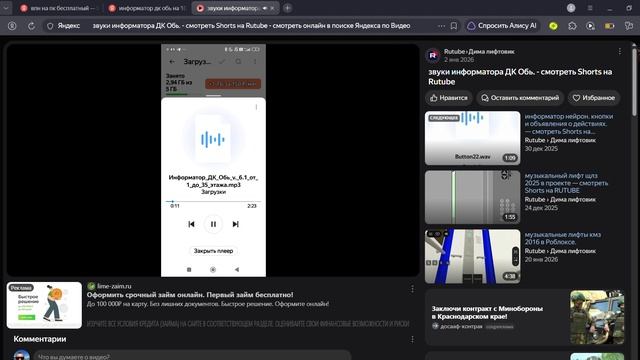Click the "Комментарии" heading
Viewport: 640px width, 360px height.
click(x=40, y=339)
